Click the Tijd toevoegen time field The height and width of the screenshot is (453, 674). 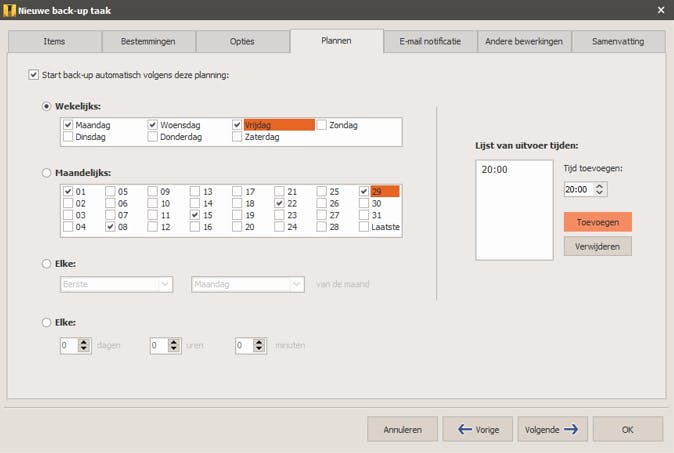(579, 189)
